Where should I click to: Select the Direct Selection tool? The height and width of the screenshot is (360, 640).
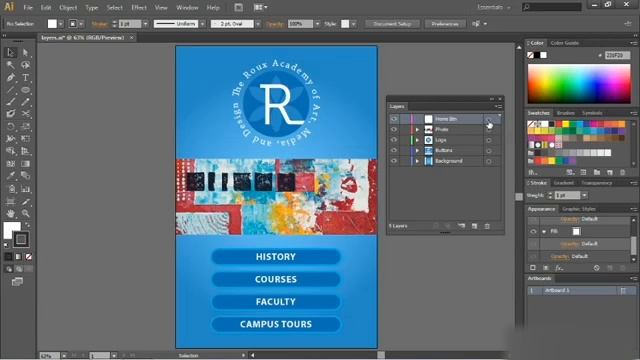[x=25, y=52]
